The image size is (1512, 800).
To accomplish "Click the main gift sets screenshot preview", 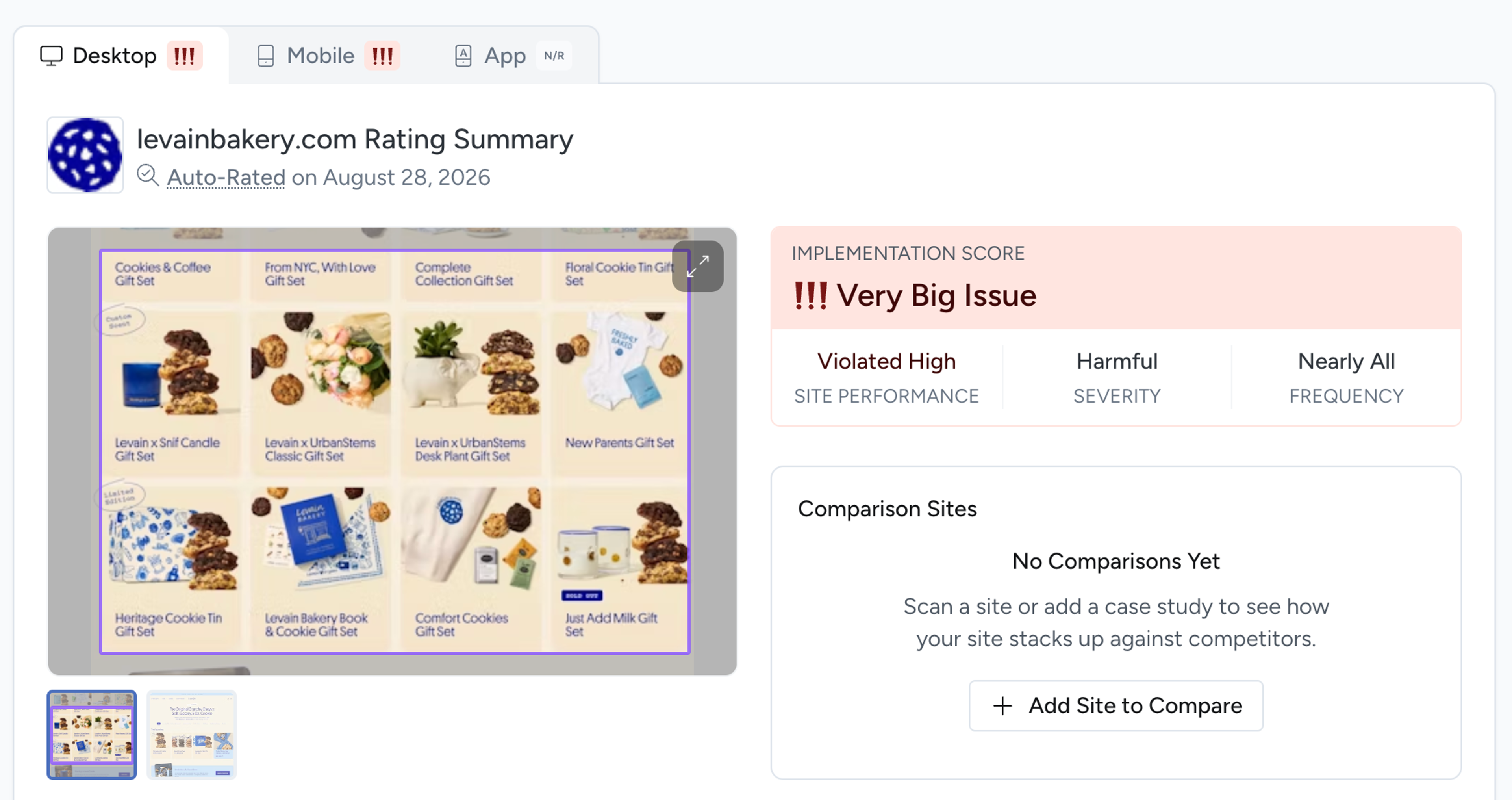I will (x=392, y=451).
